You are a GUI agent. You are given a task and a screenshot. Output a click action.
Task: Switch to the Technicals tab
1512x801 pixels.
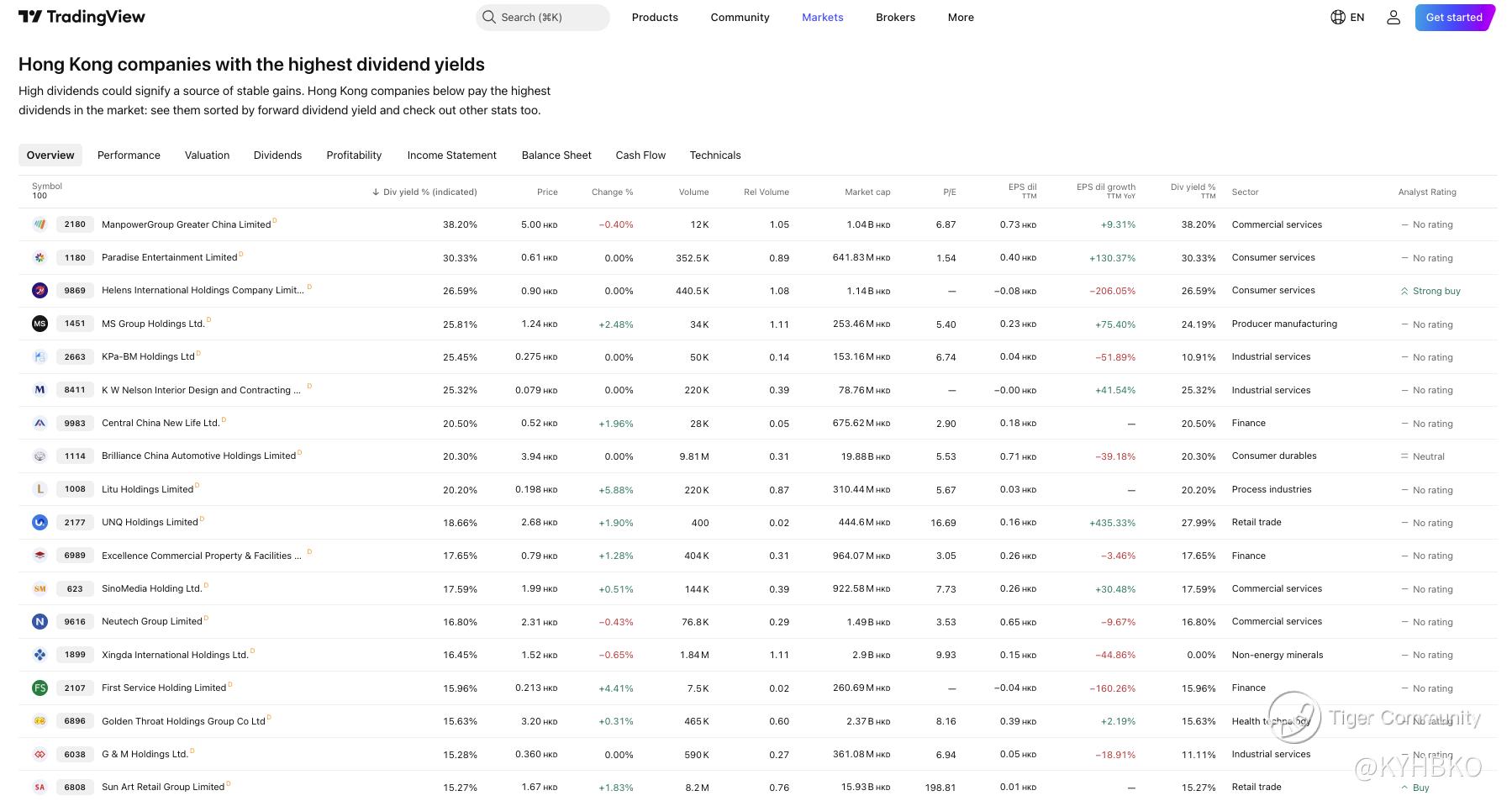coord(715,155)
